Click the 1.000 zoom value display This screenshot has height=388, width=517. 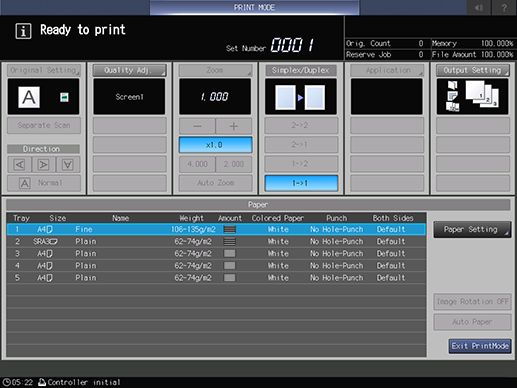click(215, 97)
